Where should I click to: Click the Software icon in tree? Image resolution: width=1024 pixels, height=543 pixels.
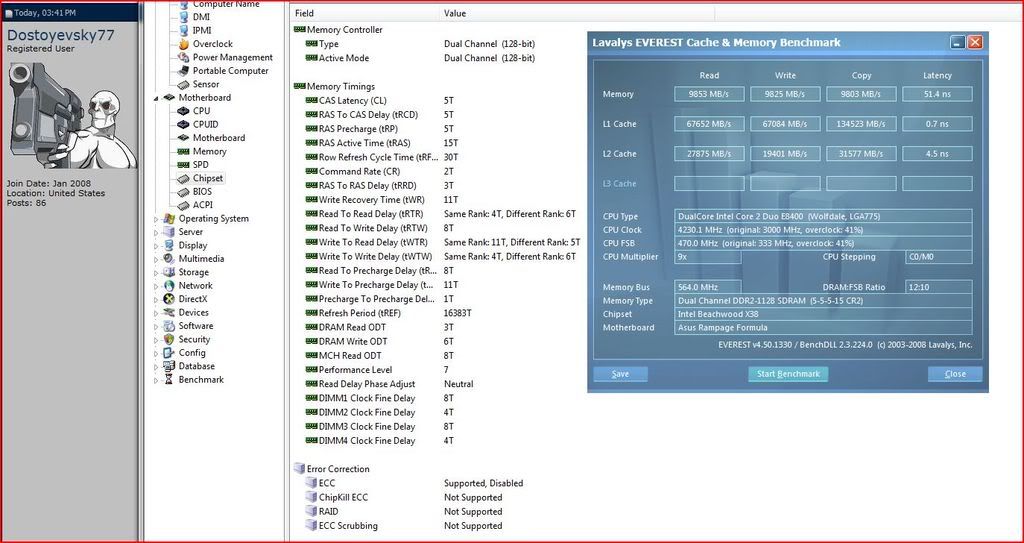168,326
